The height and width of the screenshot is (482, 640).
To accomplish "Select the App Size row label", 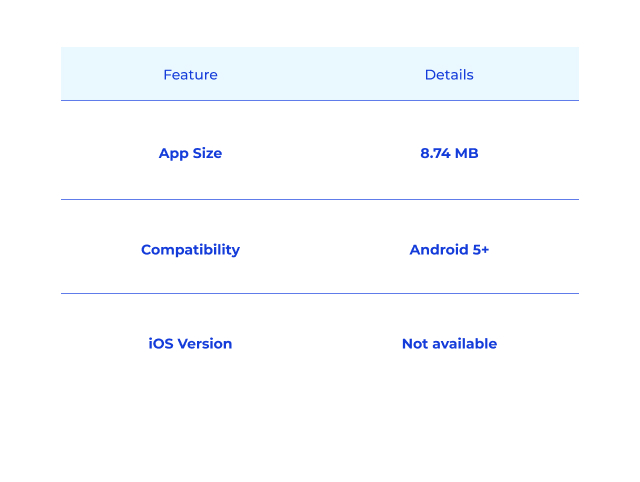I will pos(190,153).
